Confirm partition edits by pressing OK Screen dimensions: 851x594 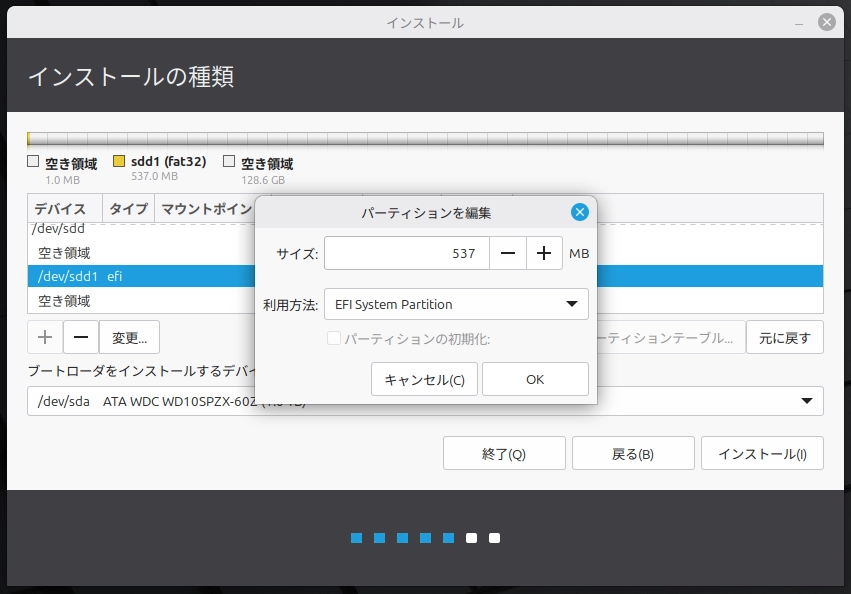535,379
